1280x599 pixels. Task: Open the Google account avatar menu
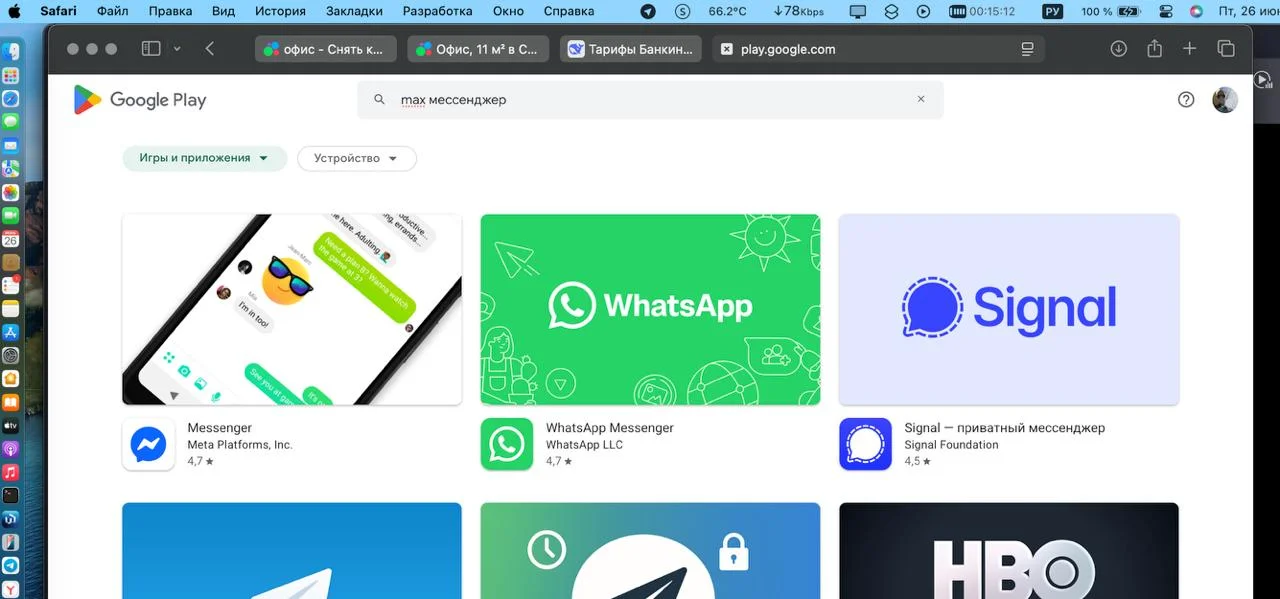tap(1225, 100)
